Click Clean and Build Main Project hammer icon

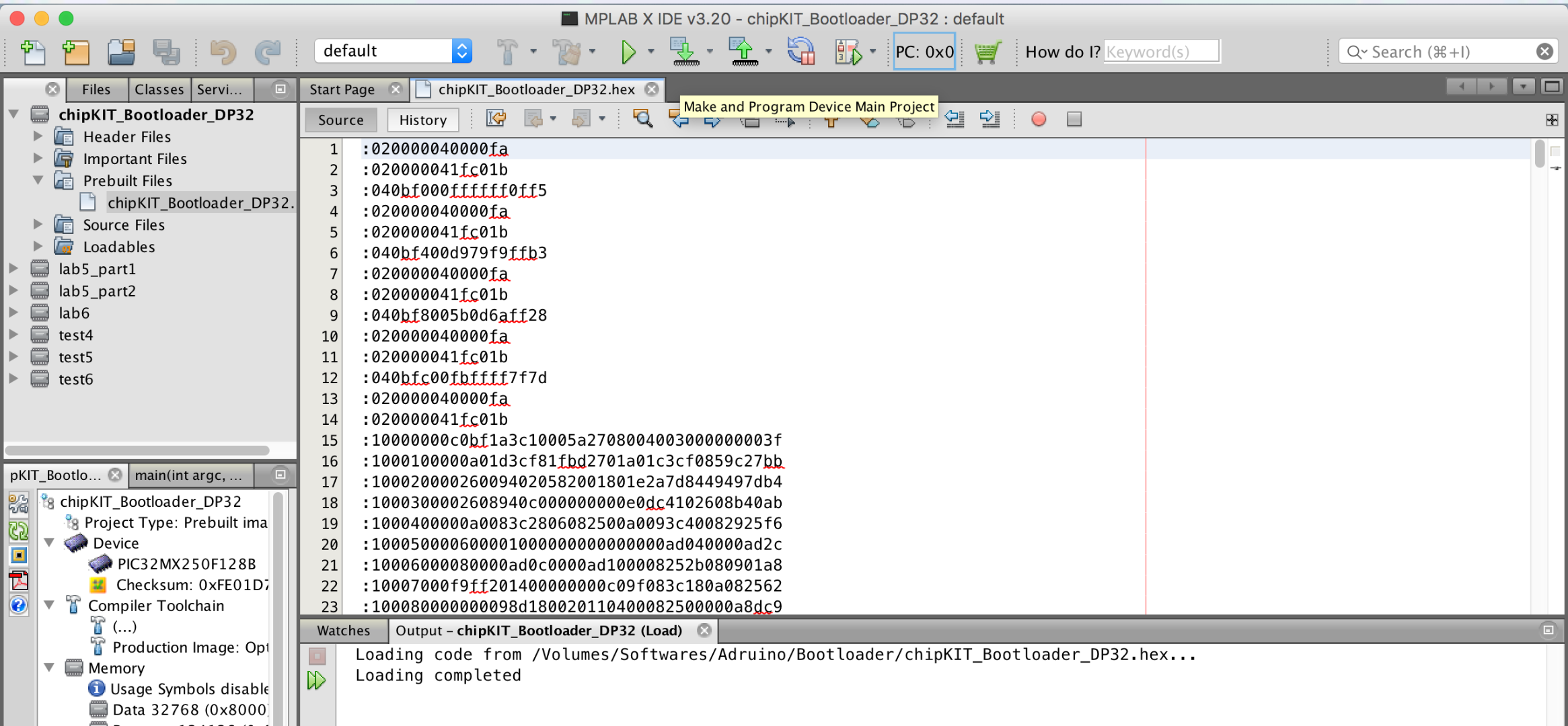pos(567,51)
